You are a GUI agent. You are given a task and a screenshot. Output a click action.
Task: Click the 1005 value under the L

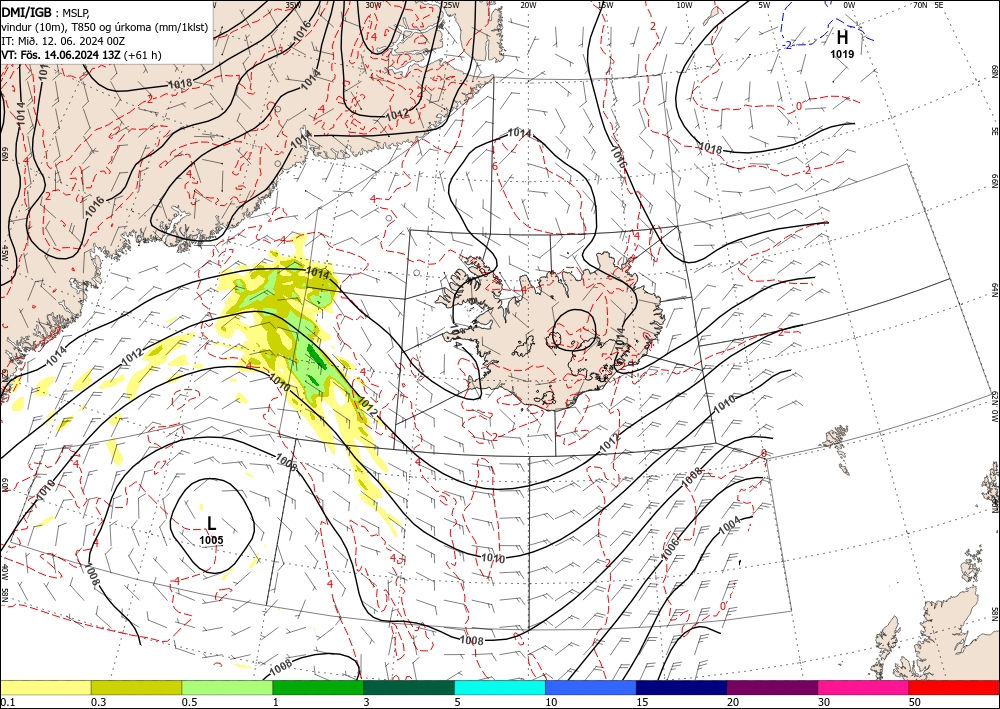click(x=211, y=540)
